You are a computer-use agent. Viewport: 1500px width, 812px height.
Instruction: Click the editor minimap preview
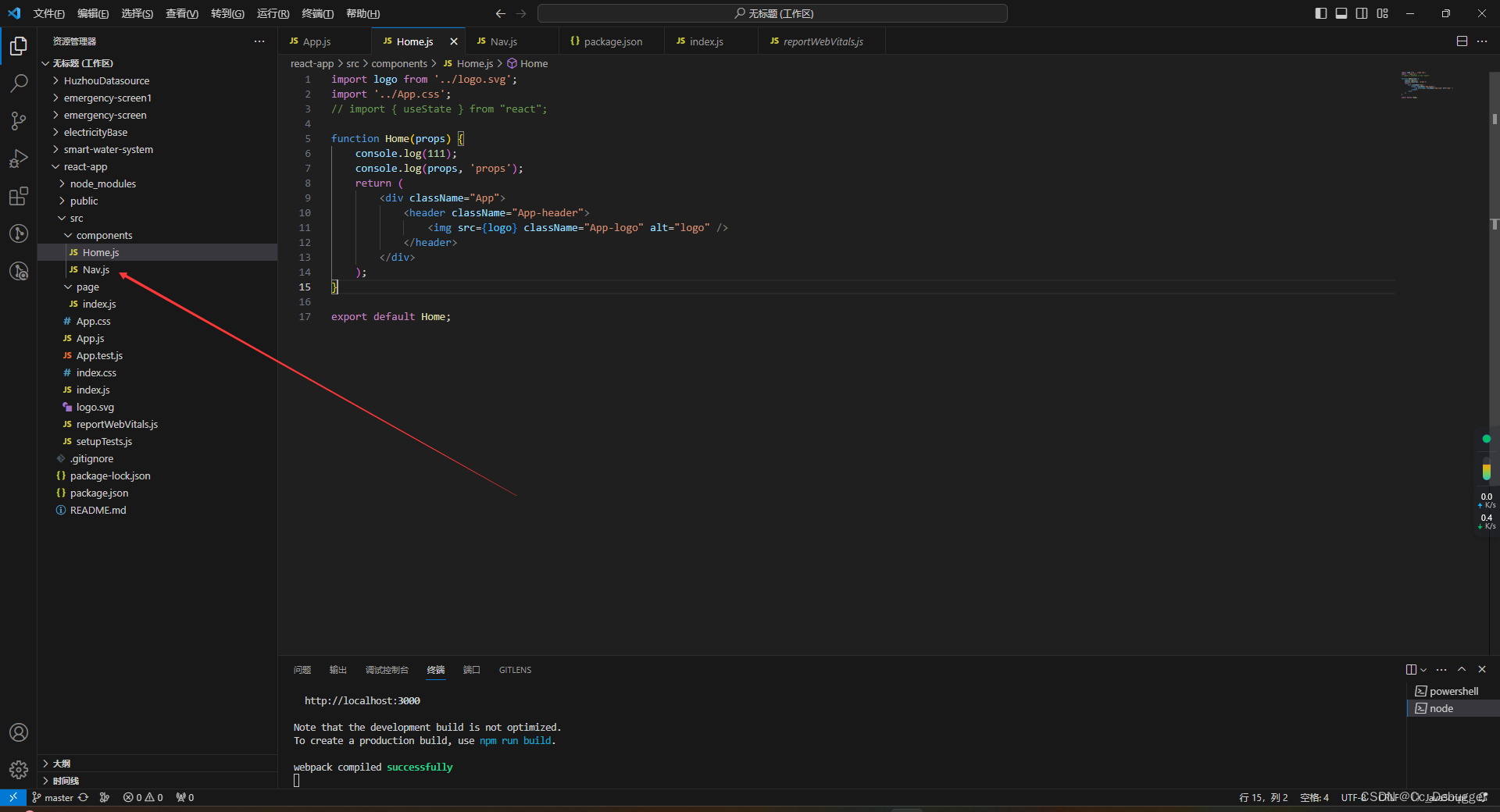click(x=1426, y=84)
